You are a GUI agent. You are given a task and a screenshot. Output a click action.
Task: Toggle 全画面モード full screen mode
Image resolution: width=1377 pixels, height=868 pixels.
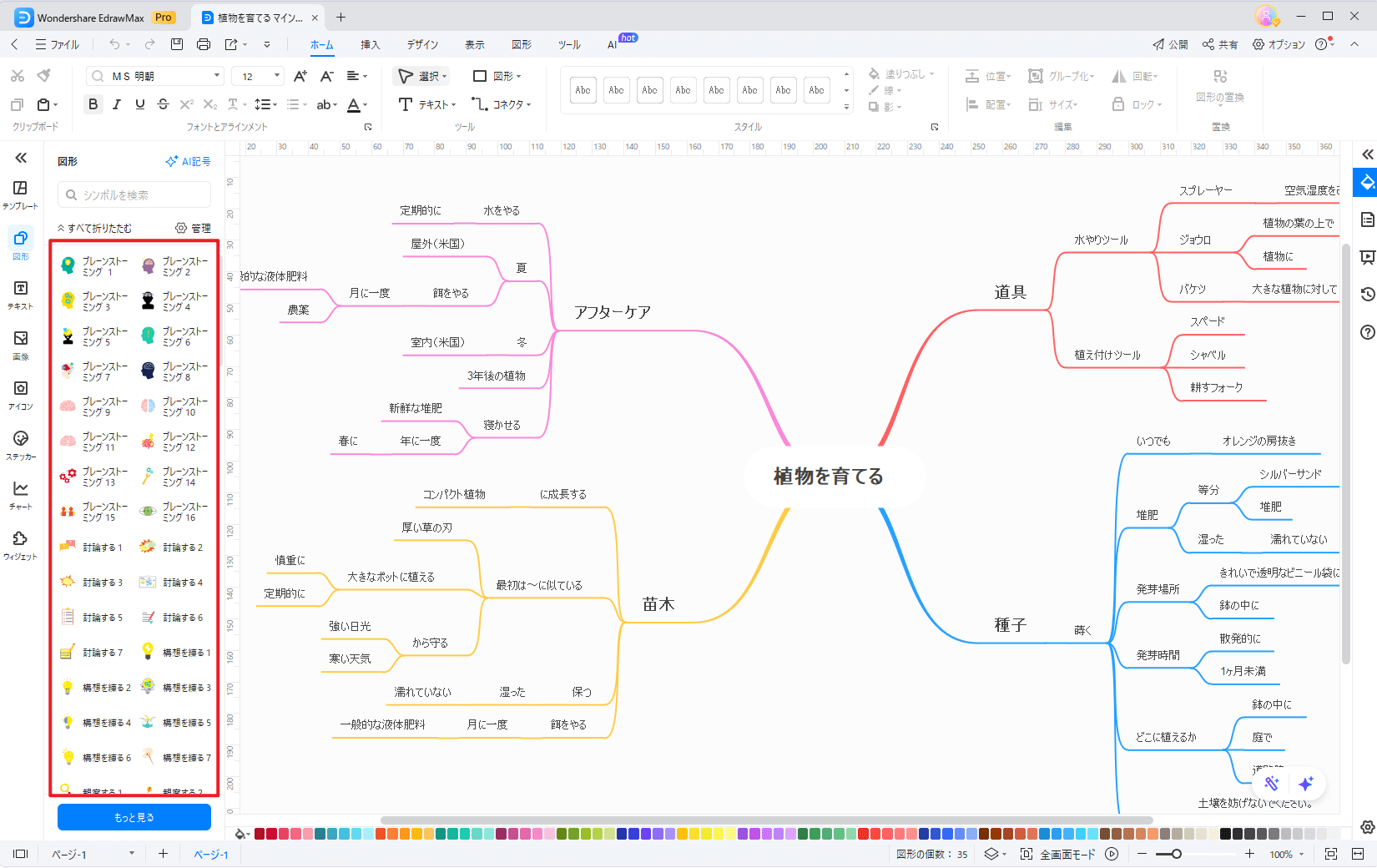(x=1057, y=854)
